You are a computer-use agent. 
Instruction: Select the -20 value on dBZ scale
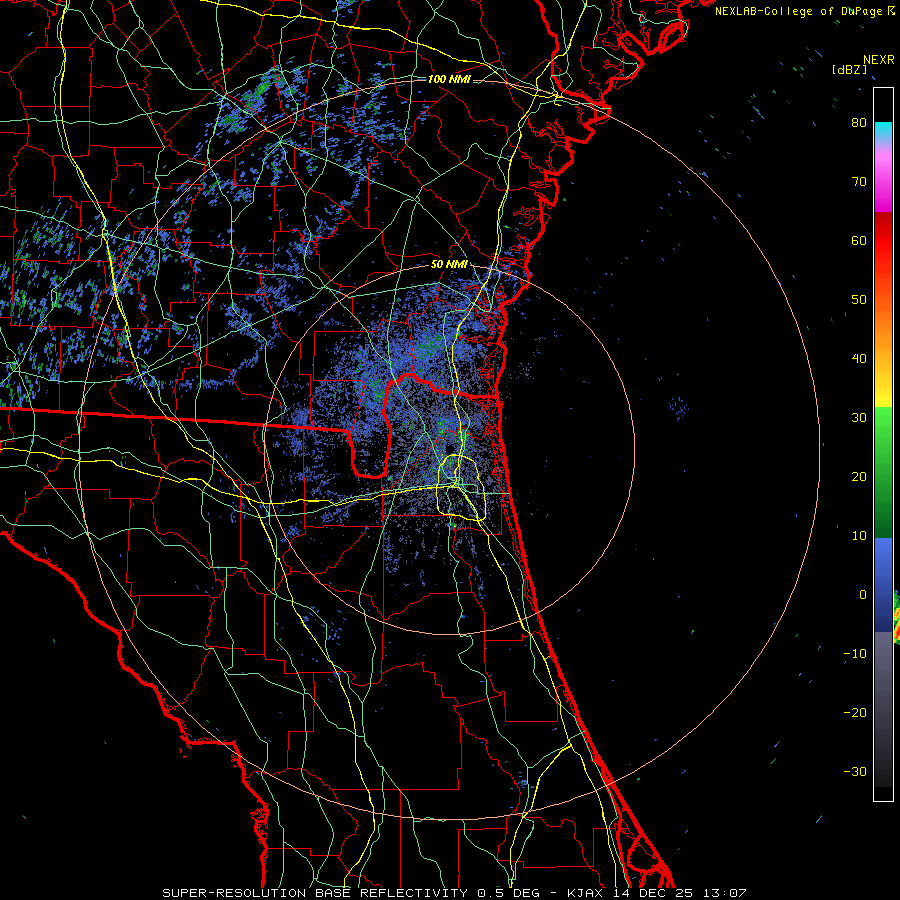[x=855, y=713]
